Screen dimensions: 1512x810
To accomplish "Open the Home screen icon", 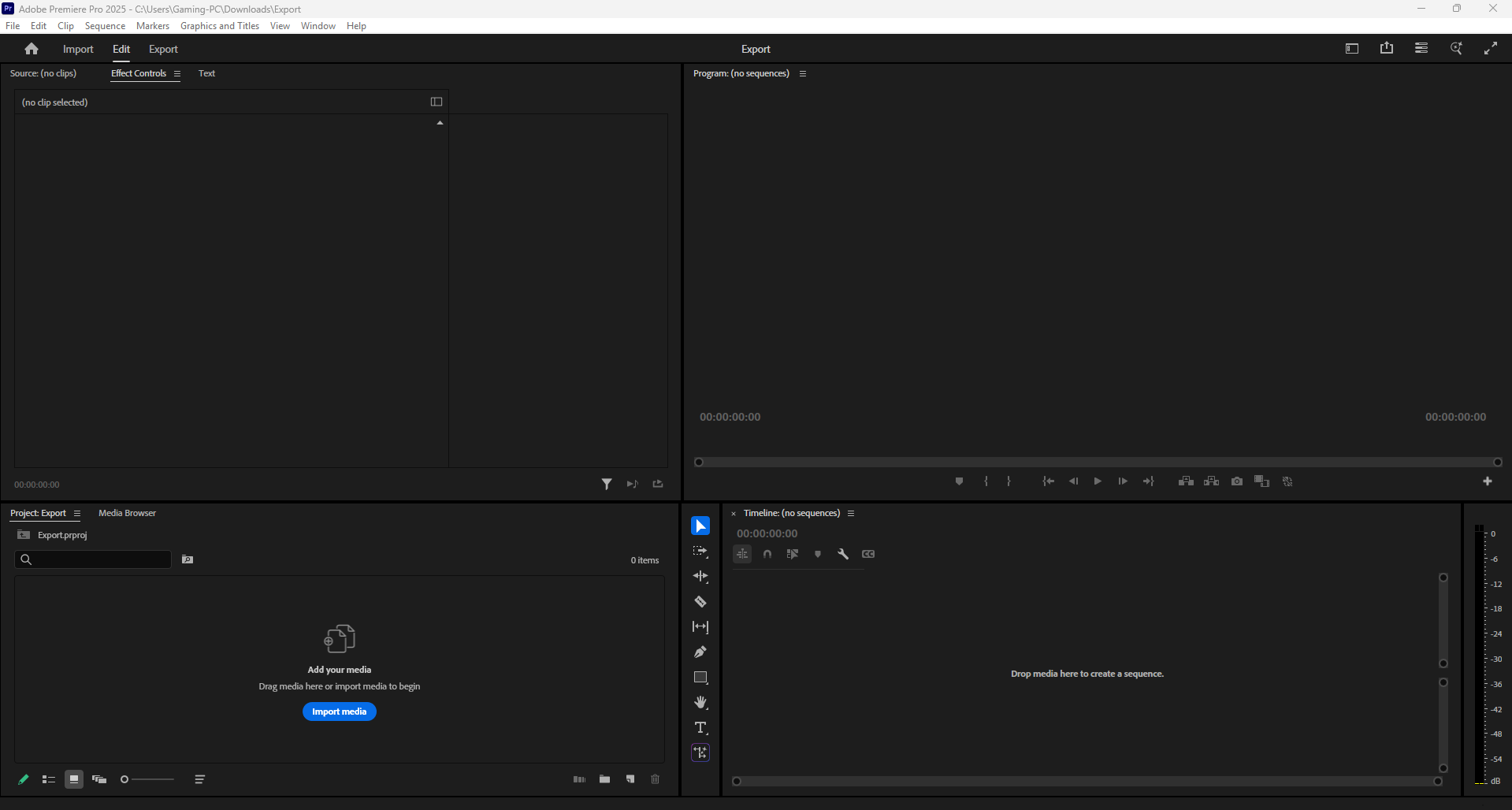I will (x=32, y=49).
